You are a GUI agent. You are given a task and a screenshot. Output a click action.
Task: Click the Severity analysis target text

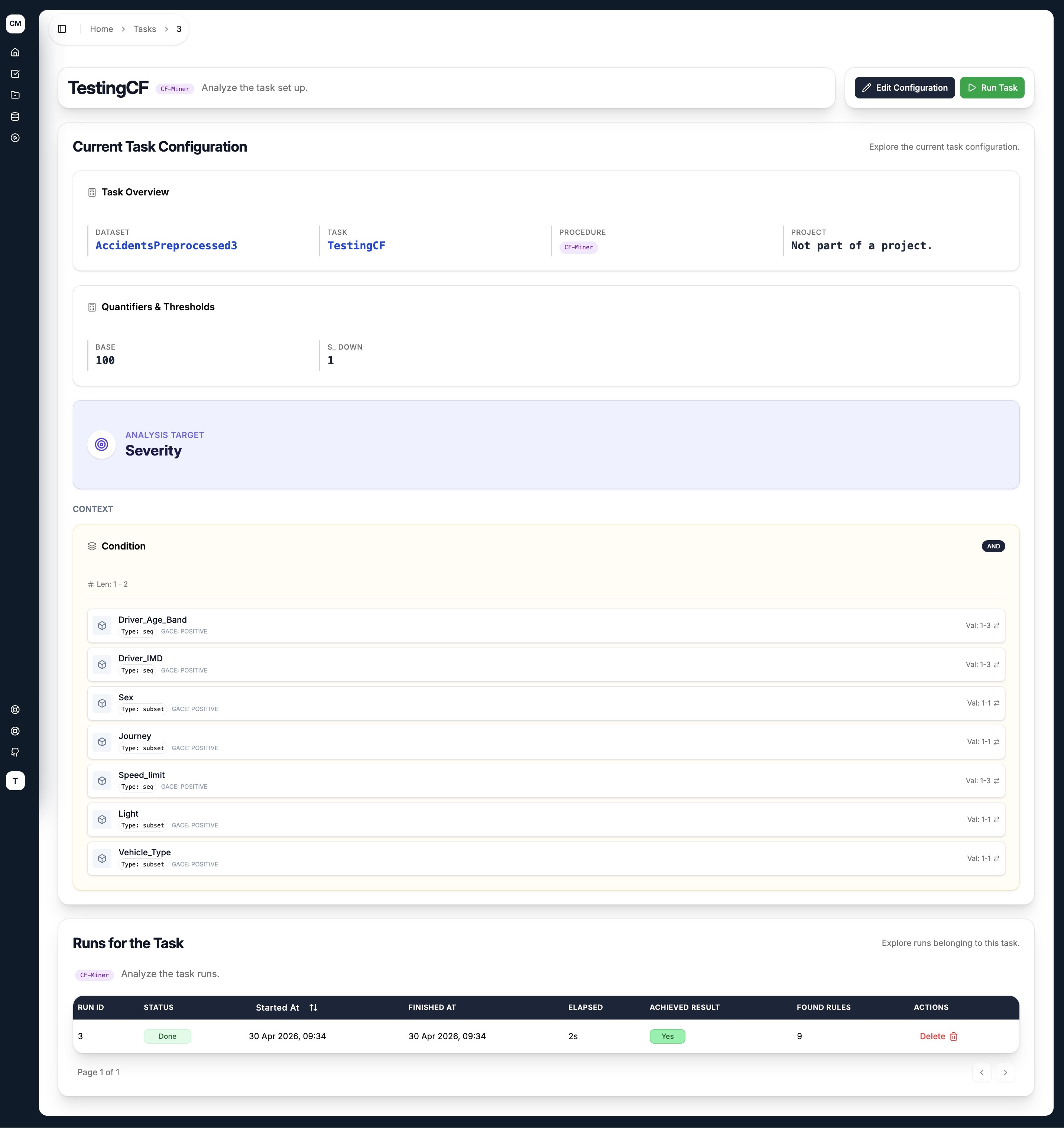click(153, 451)
